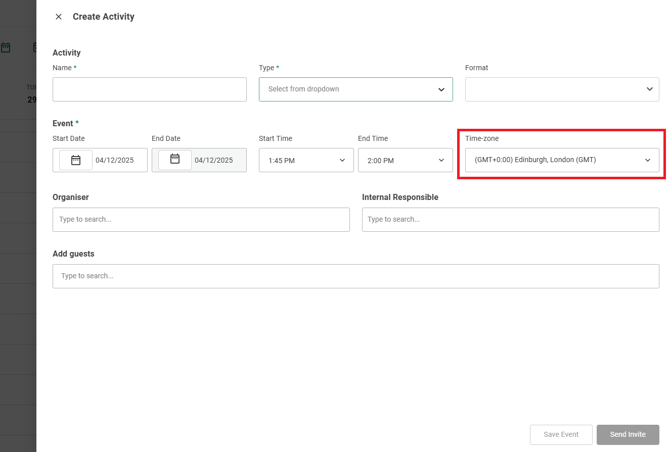Screen dimensions: 670x452
Task: Click into the Organiser search field
Action: pos(201,219)
